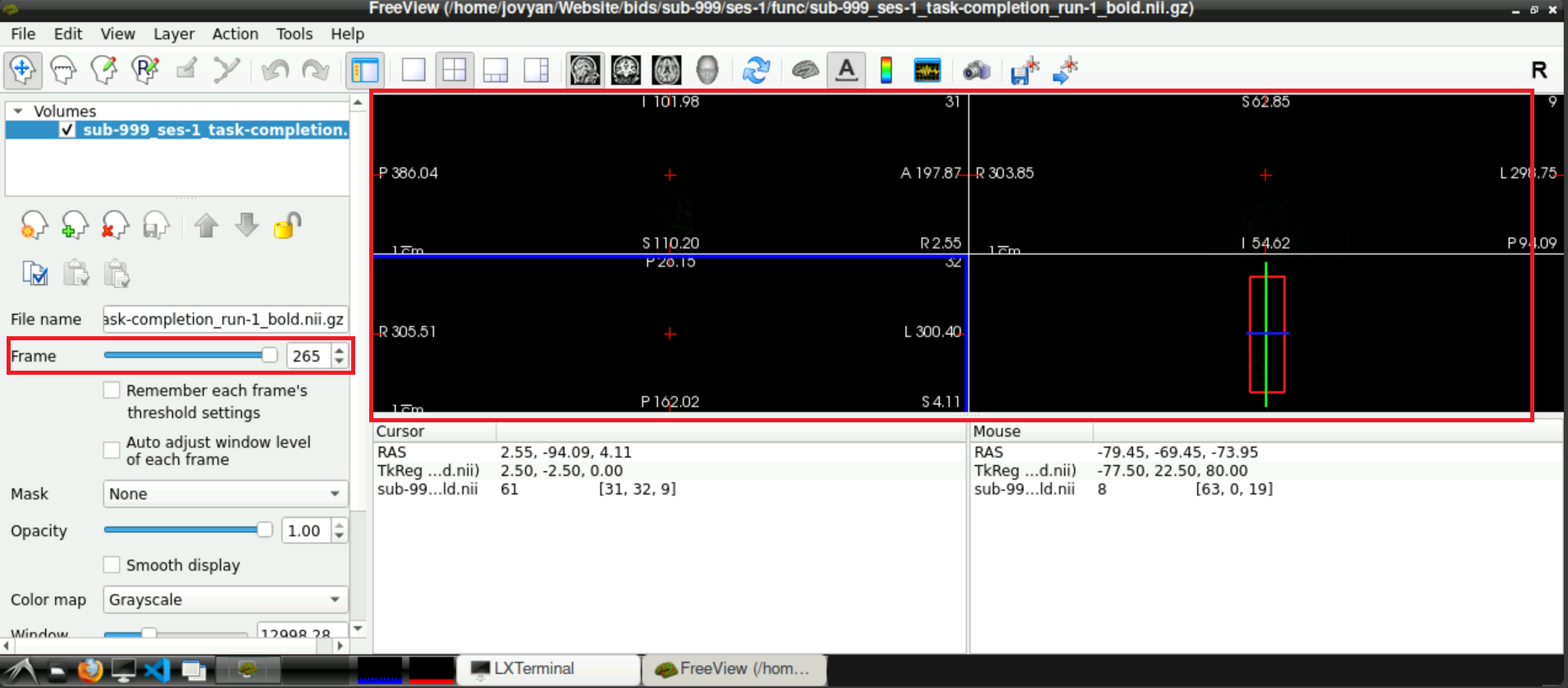Click the Frame slider track

coord(190,355)
